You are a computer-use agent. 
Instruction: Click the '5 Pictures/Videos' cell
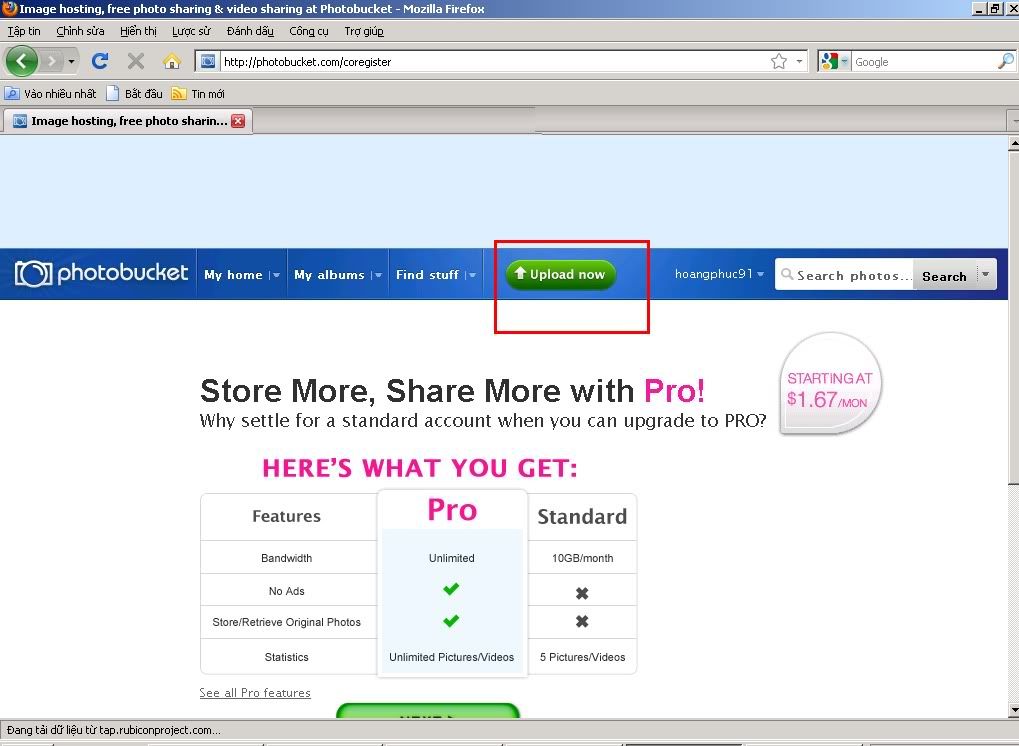click(582, 657)
